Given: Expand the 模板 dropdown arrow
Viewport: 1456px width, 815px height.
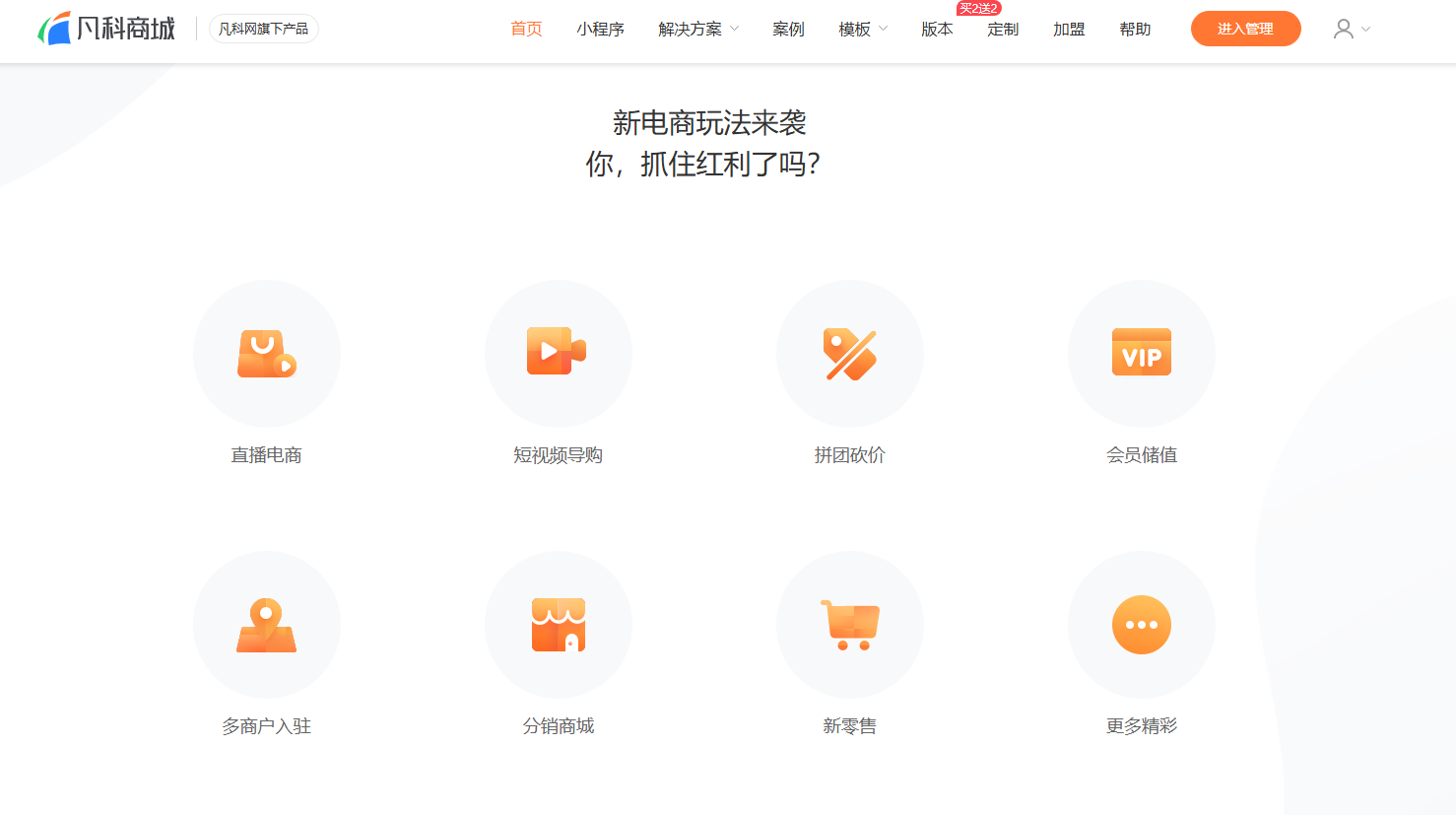Looking at the screenshot, I should pos(883,29).
